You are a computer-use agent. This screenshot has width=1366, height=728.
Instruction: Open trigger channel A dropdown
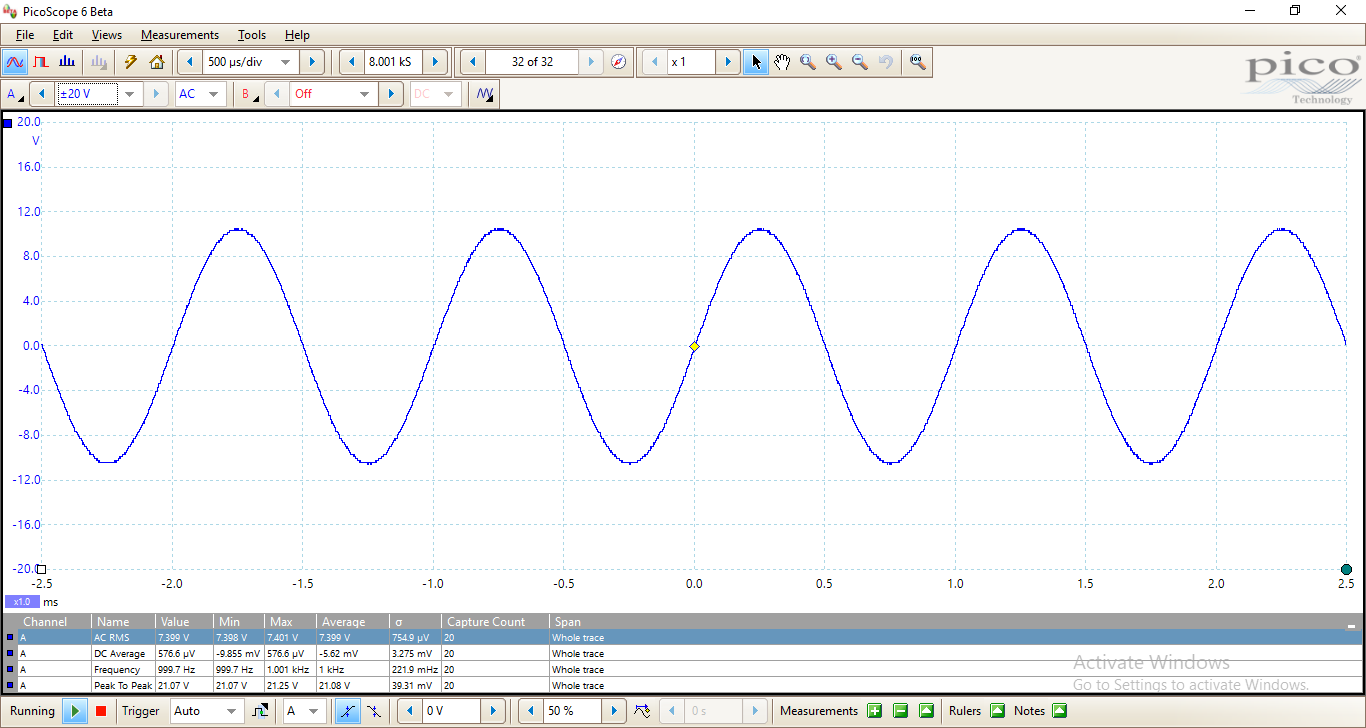coord(312,711)
